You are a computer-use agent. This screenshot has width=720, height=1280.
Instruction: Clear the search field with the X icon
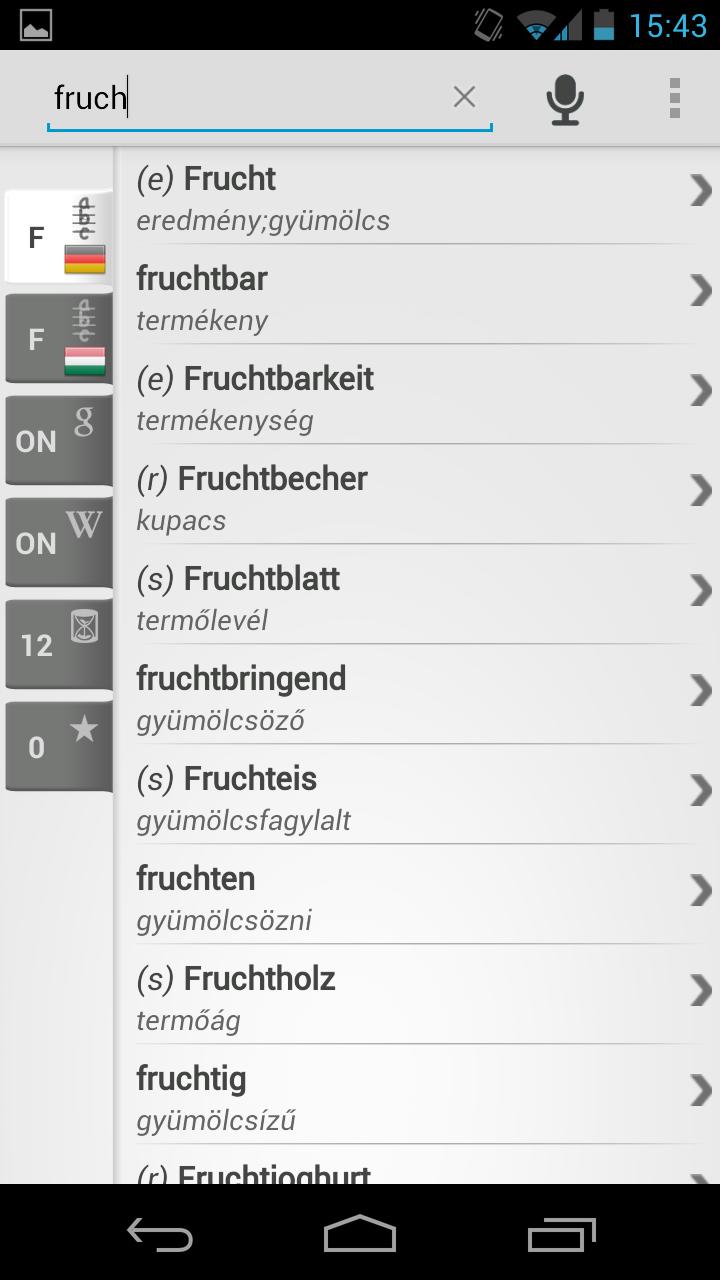[464, 97]
